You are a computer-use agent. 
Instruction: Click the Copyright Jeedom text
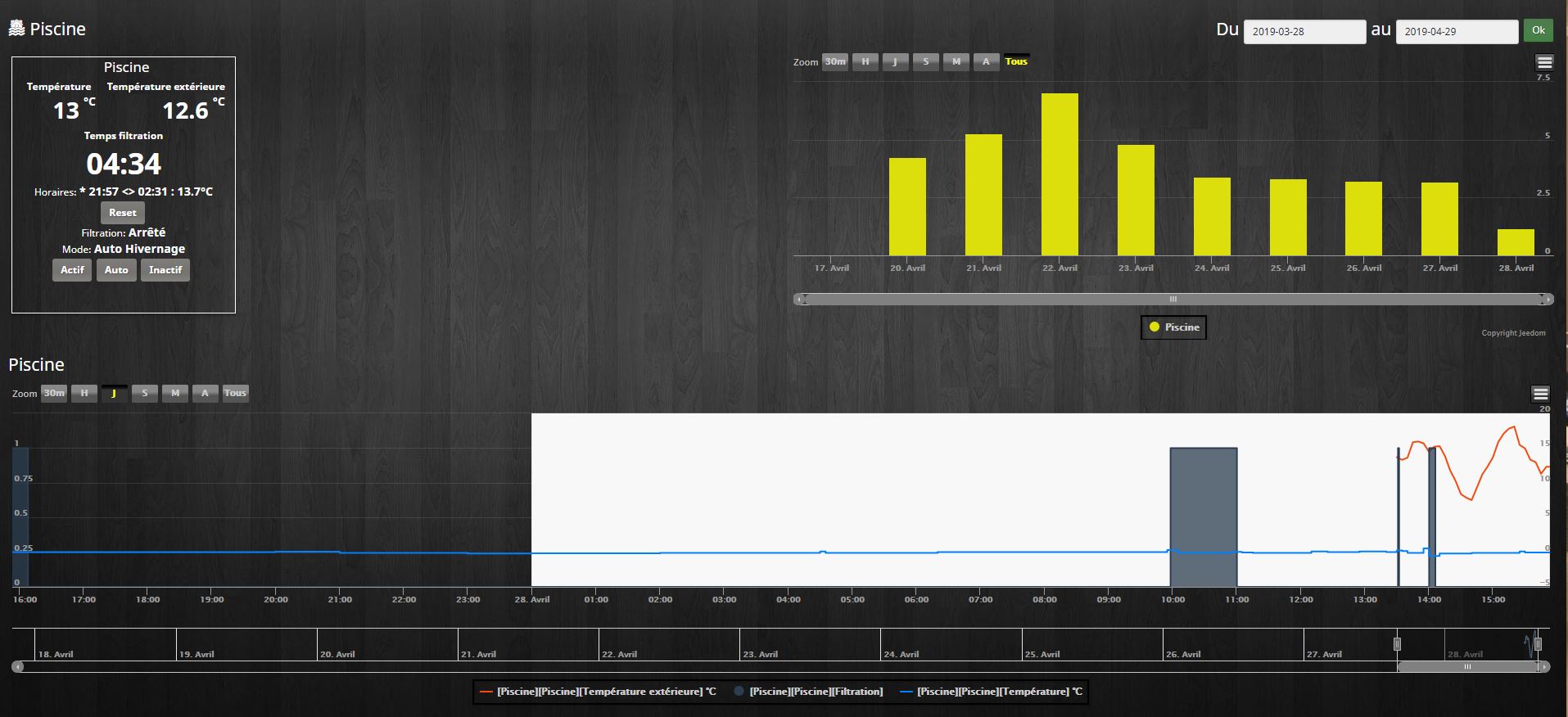(1513, 333)
